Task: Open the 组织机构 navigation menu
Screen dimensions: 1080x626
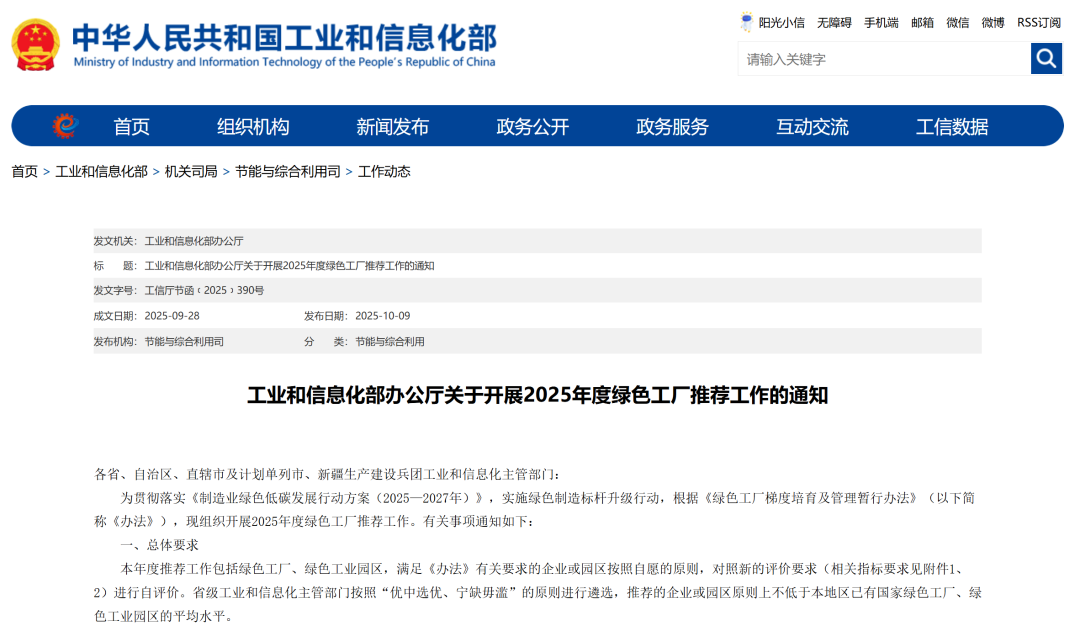Action: 250,126
